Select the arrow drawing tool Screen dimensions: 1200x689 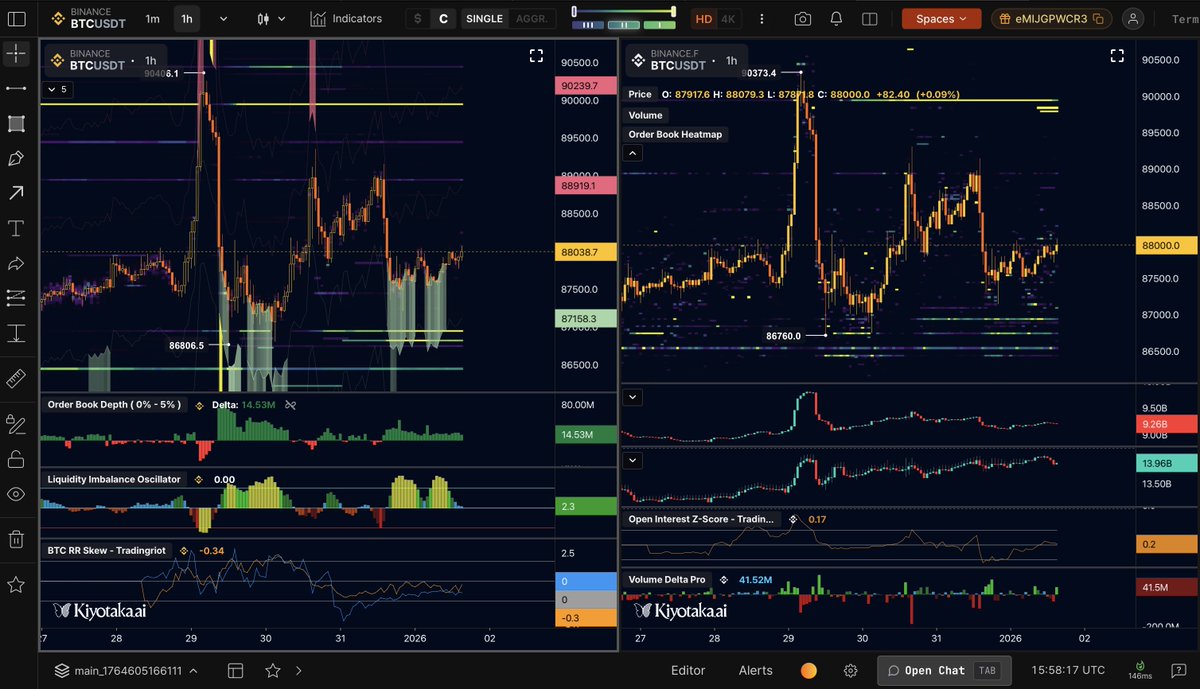[x=16, y=193]
